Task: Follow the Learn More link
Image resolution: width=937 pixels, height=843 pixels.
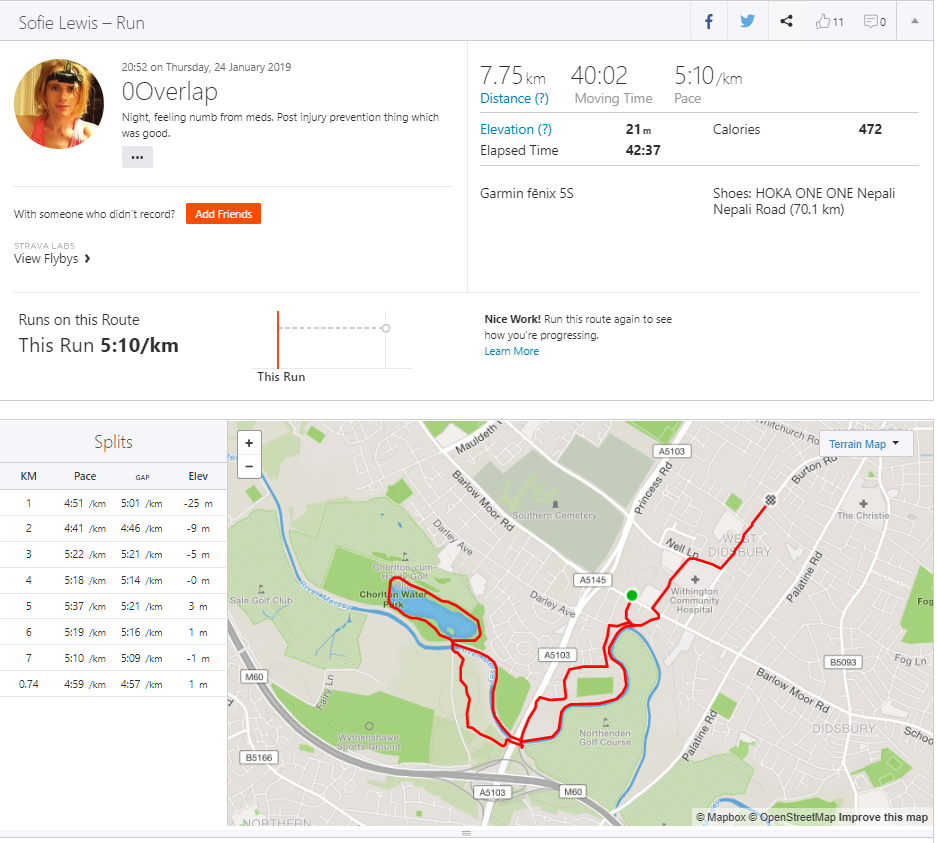Action: point(511,351)
